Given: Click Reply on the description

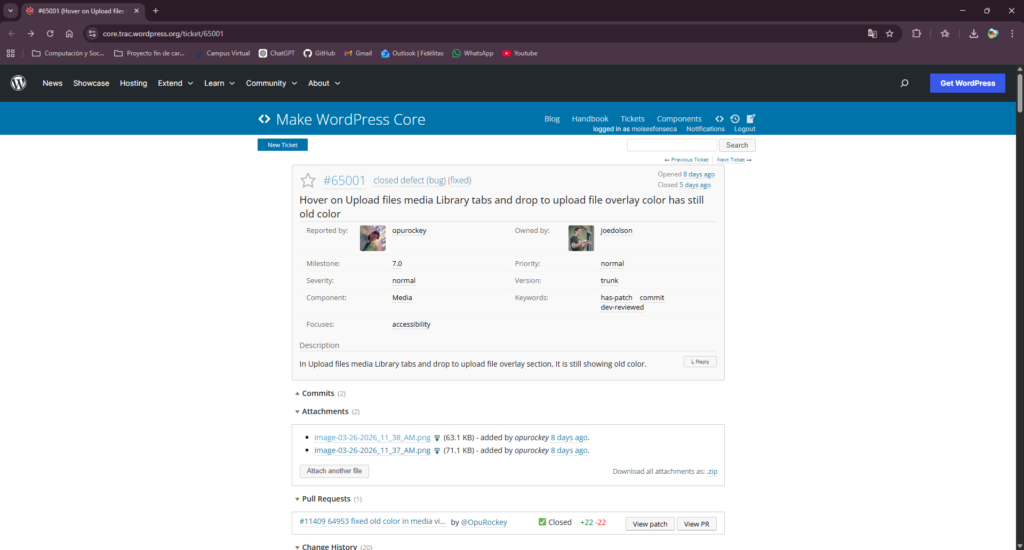Looking at the screenshot, I should (699, 362).
